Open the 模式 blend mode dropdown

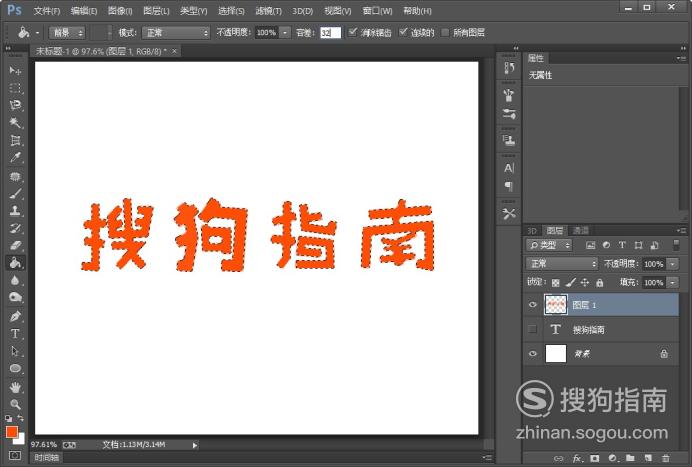(x=176, y=33)
